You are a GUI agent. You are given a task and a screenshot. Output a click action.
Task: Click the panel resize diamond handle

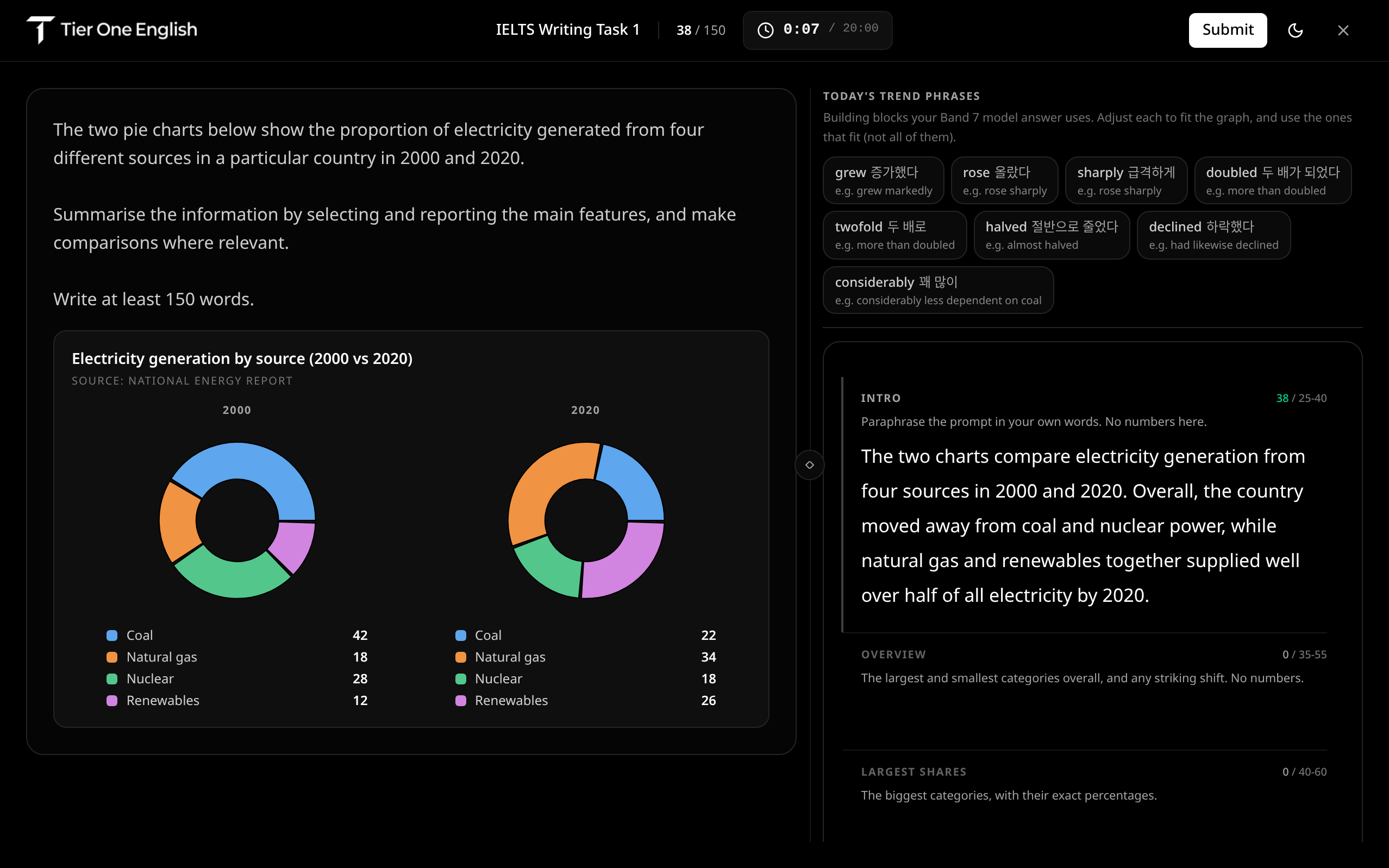click(809, 464)
